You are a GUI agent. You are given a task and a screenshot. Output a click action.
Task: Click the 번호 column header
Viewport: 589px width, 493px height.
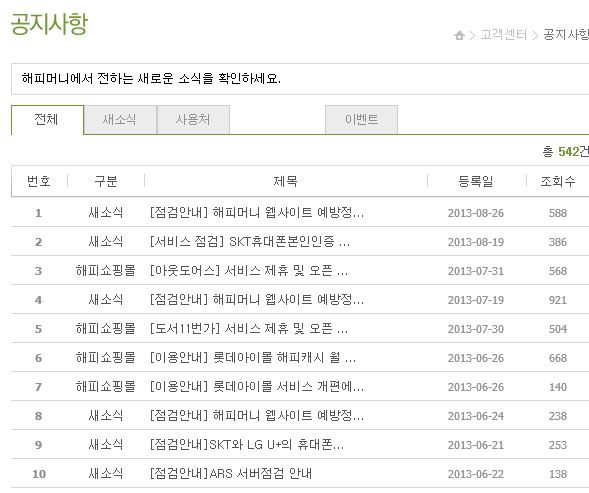point(39,181)
